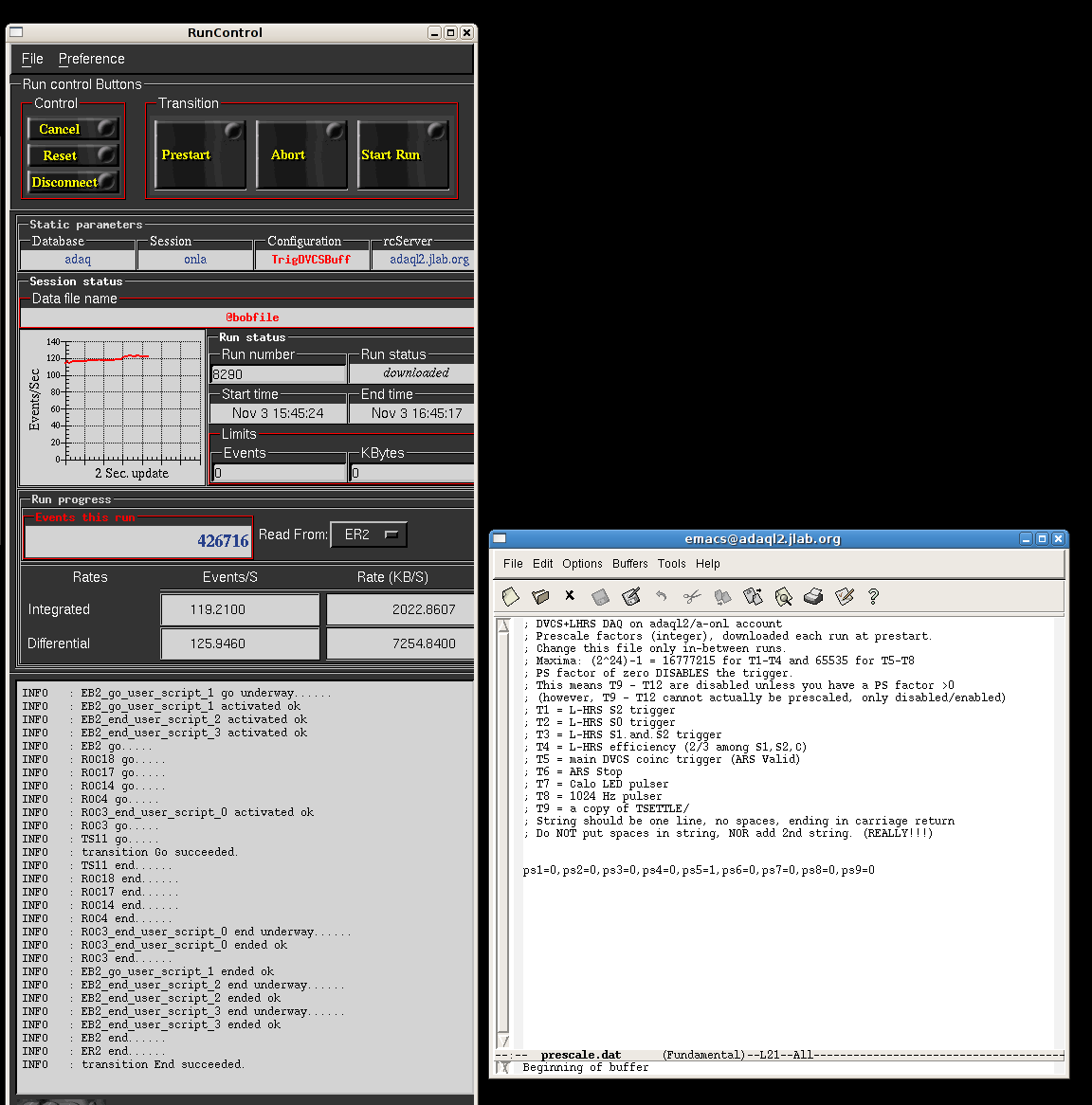Click the emacs Help question mark icon
This screenshot has width=1092, height=1105.
[x=873, y=597]
